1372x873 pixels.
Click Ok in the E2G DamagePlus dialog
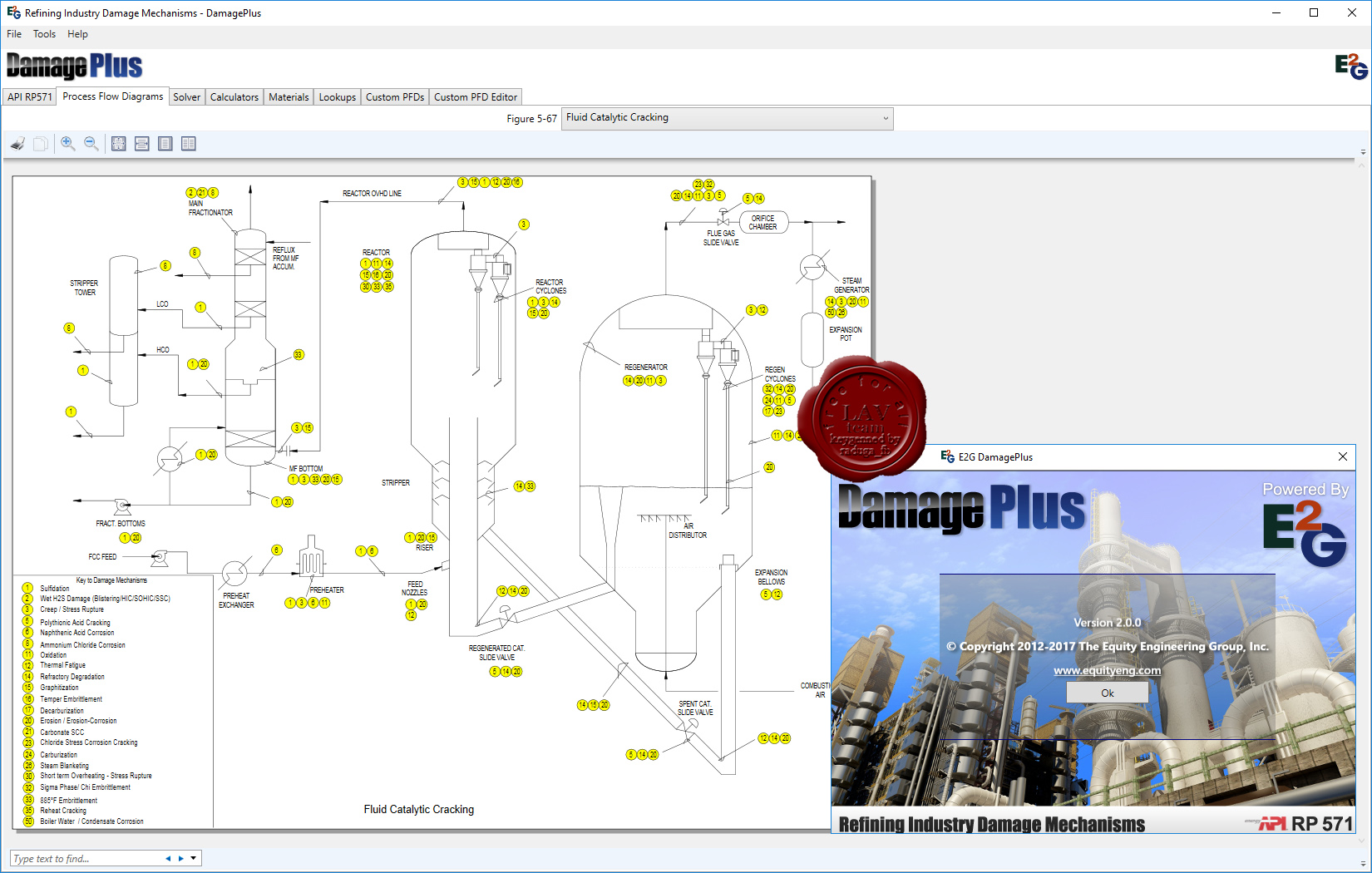[x=1108, y=693]
